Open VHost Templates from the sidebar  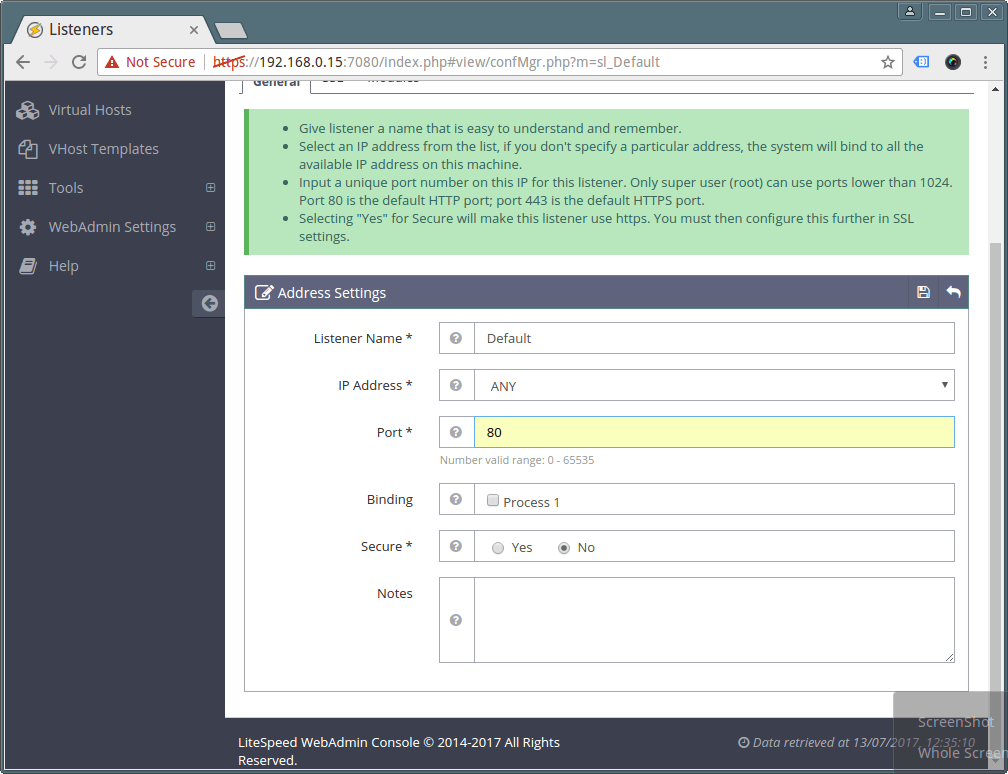[x=103, y=149]
